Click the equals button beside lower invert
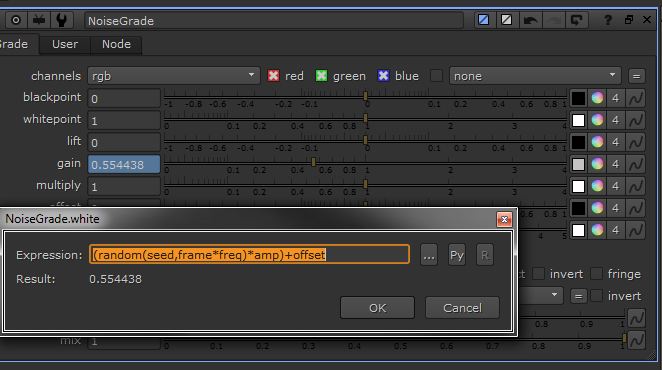662x370 pixels. point(578,297)
